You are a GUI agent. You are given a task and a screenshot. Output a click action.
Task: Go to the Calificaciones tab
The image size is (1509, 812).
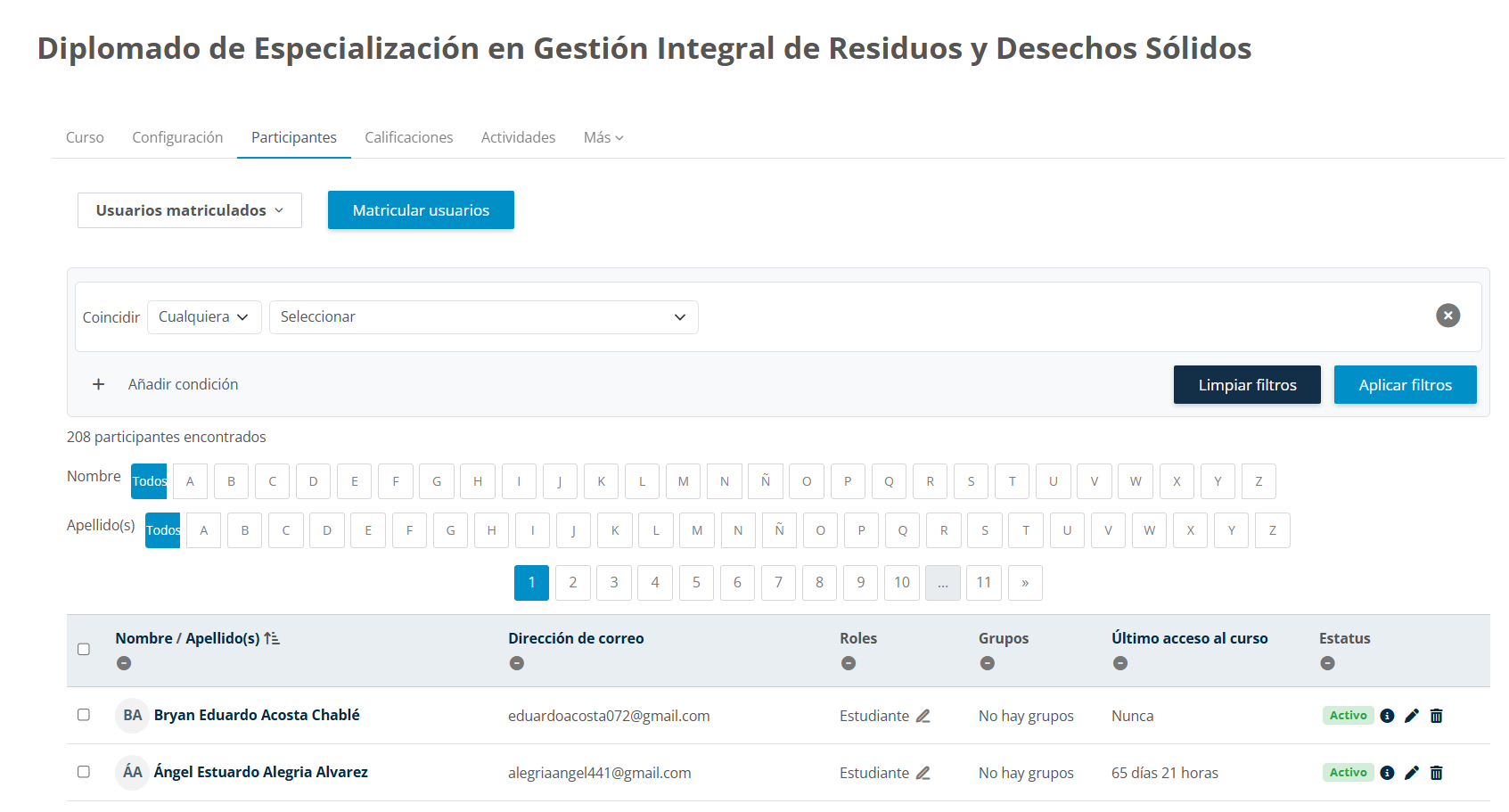click(409, 137)
